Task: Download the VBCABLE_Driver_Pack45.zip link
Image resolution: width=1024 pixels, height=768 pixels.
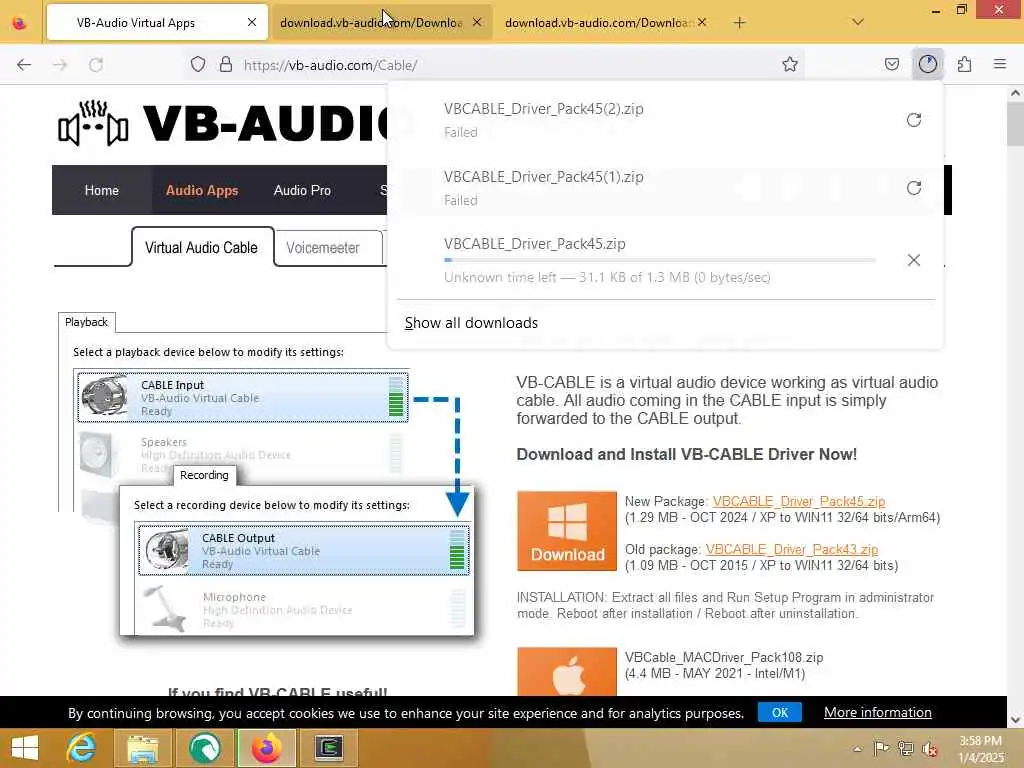Action: (x=799, y=502)
